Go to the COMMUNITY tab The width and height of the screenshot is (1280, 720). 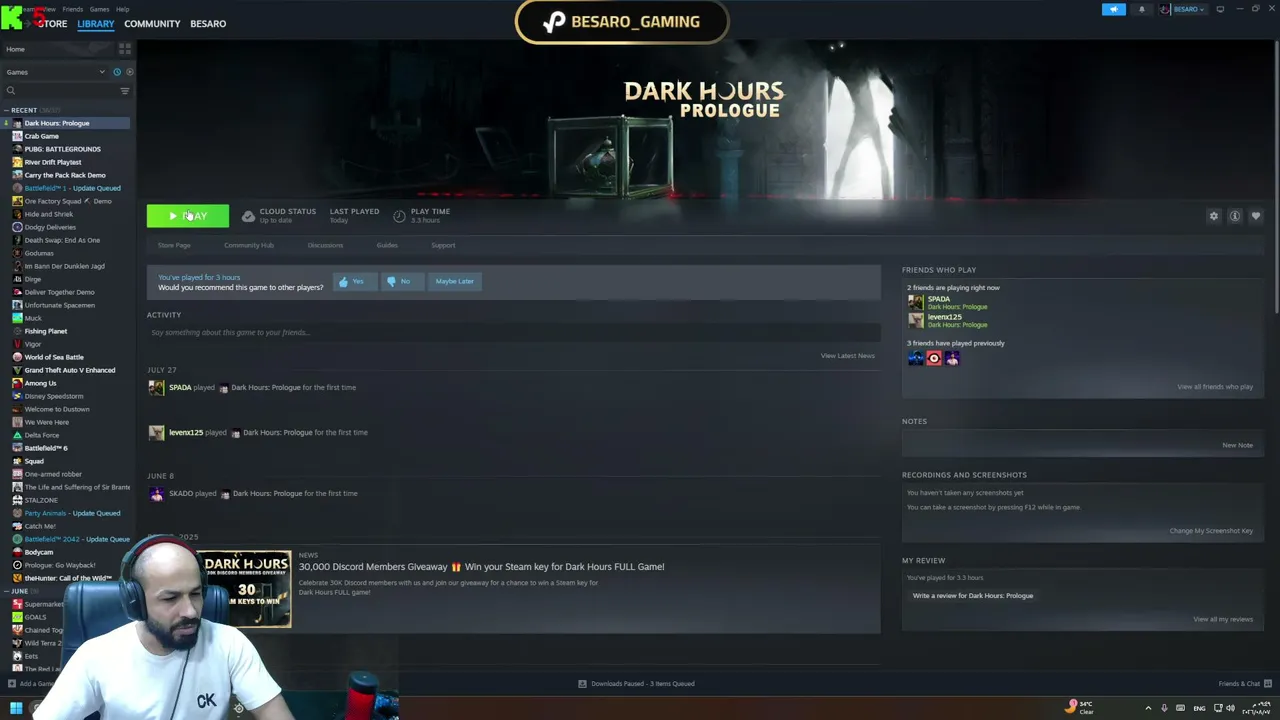point(152,23)
